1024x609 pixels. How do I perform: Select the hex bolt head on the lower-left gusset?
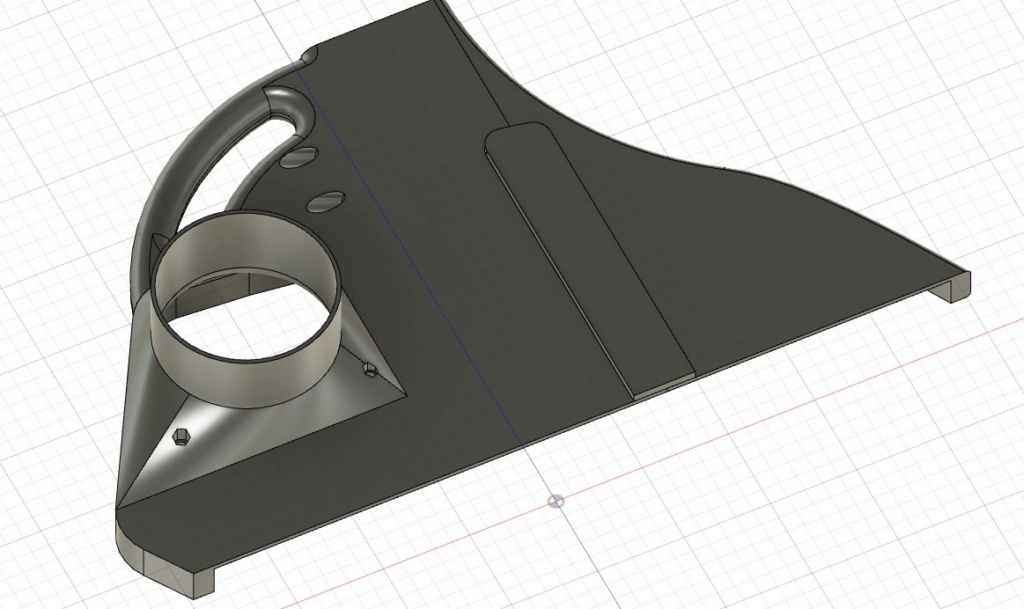[180, 437]
